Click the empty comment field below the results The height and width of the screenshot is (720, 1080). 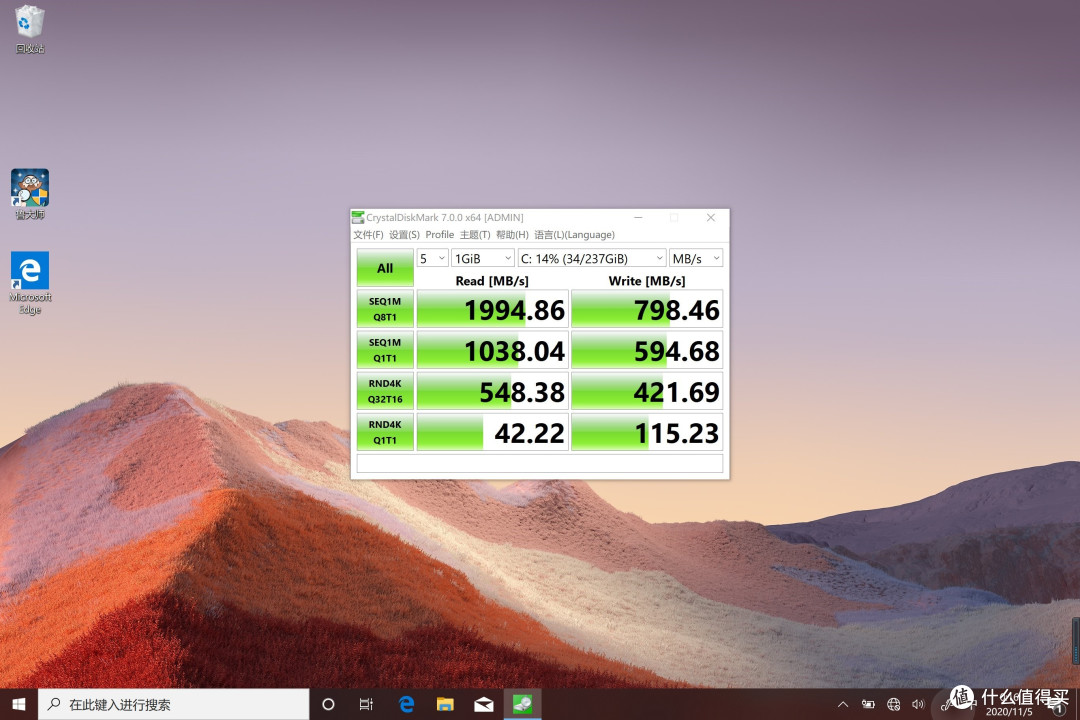(539, 463)
